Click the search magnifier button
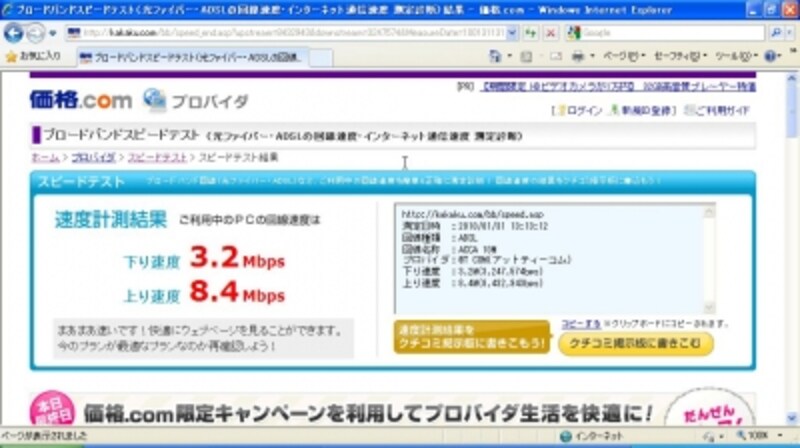The image size is (800, 448). coord(776,33)
